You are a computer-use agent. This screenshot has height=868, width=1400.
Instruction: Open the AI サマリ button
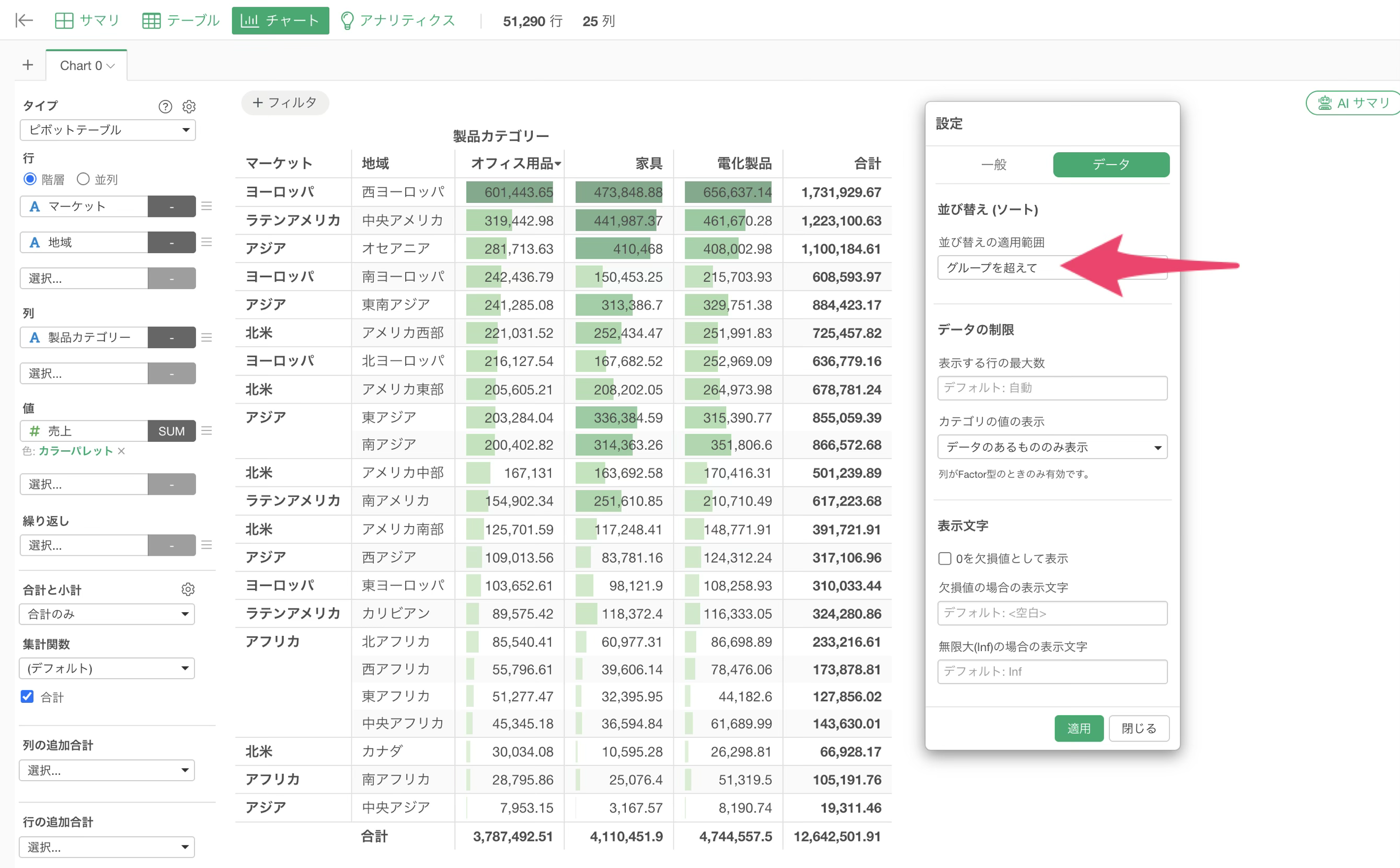pyautogui.click(x=1354, y=103)
